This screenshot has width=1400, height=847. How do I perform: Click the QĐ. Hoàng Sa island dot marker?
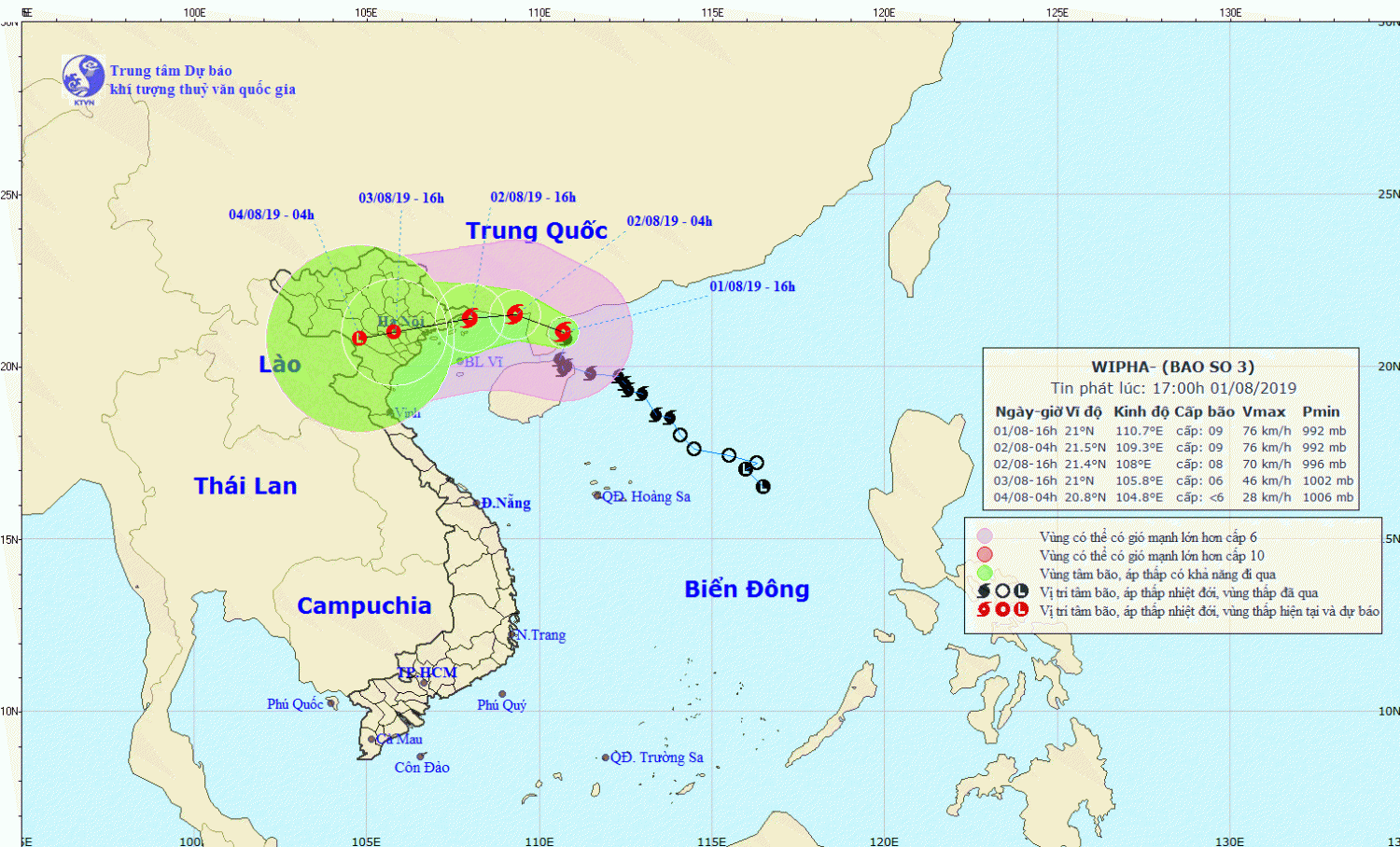point(597,495)
